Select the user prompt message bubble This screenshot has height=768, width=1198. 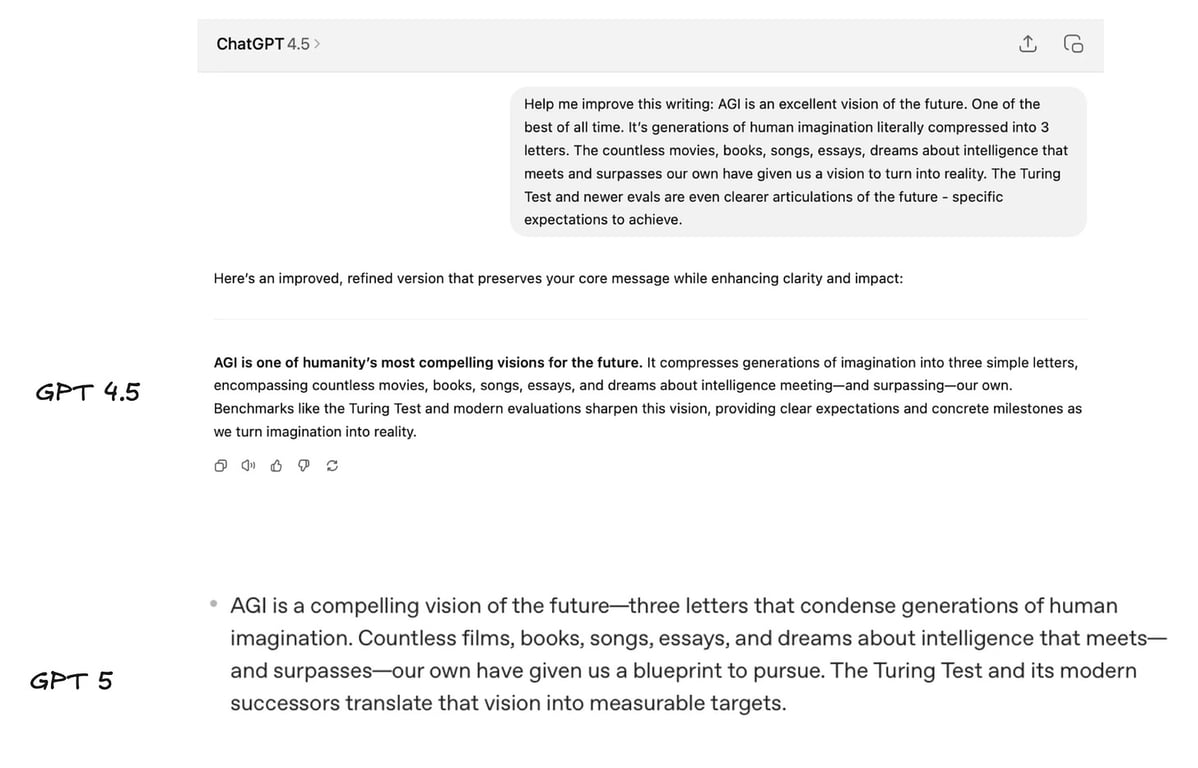pyautogui.click(x=798, y=162)
